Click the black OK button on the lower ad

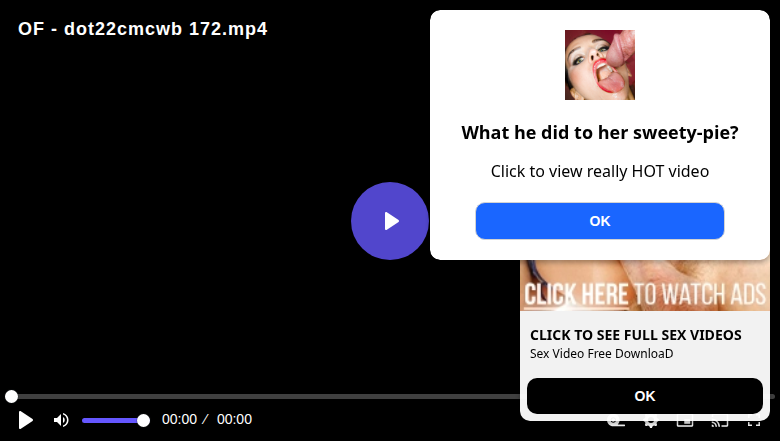645,396
